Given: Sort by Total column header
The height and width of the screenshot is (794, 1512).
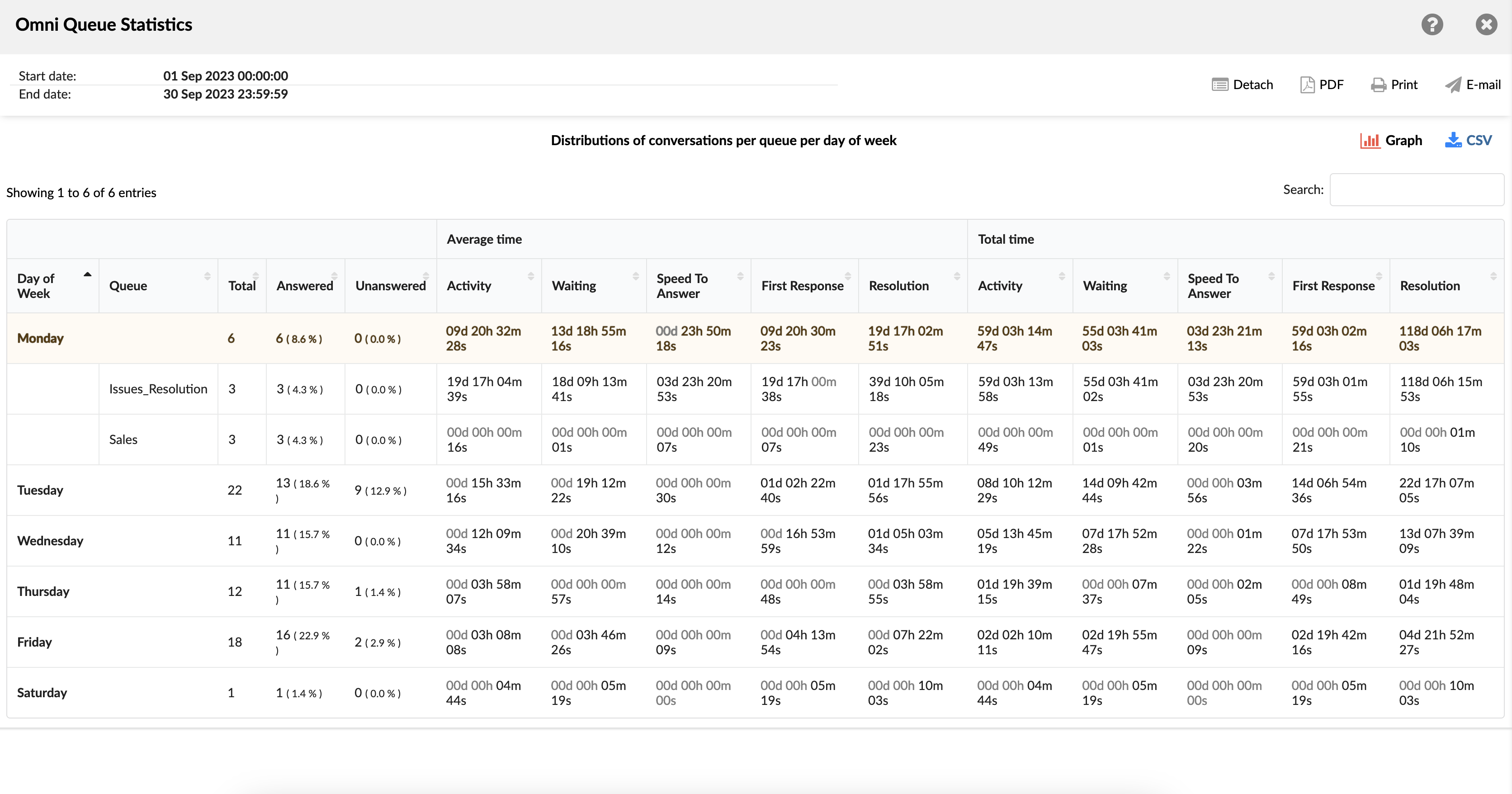Looking at the screenshot, I should point(242,286).
